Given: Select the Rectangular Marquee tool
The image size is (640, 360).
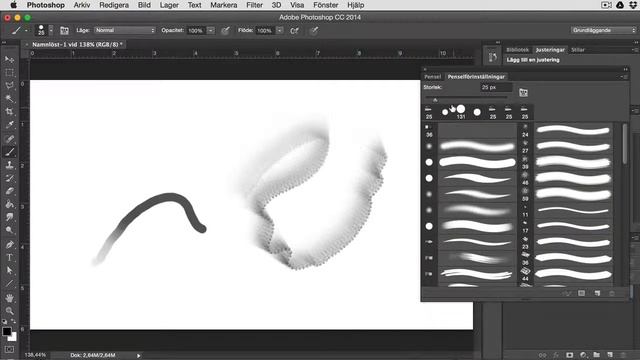Looking at the screenshot, I should click(x=9, y=73).
